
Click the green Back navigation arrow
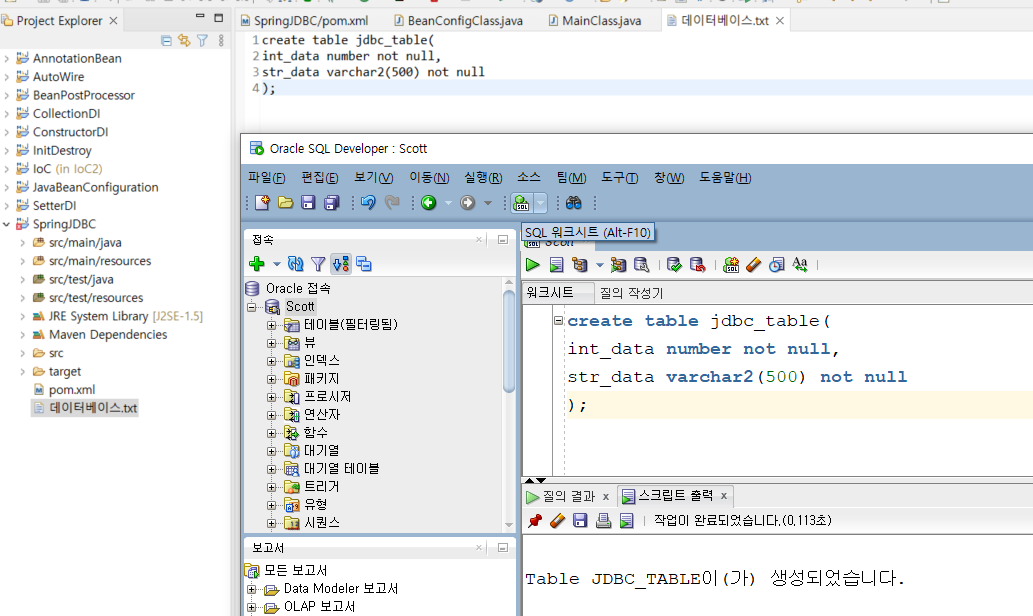click(429, 203)
